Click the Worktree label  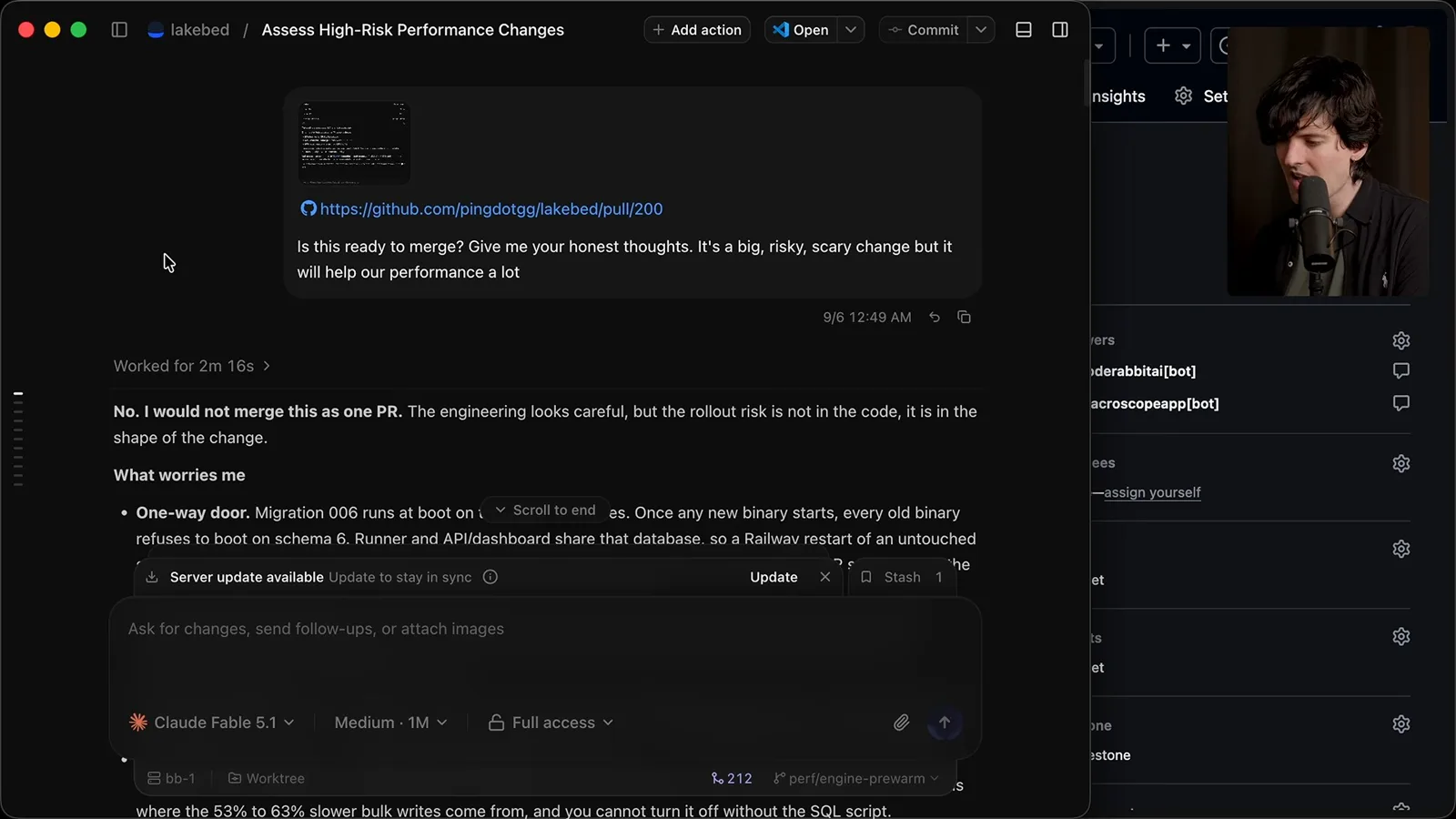[267, 779]
